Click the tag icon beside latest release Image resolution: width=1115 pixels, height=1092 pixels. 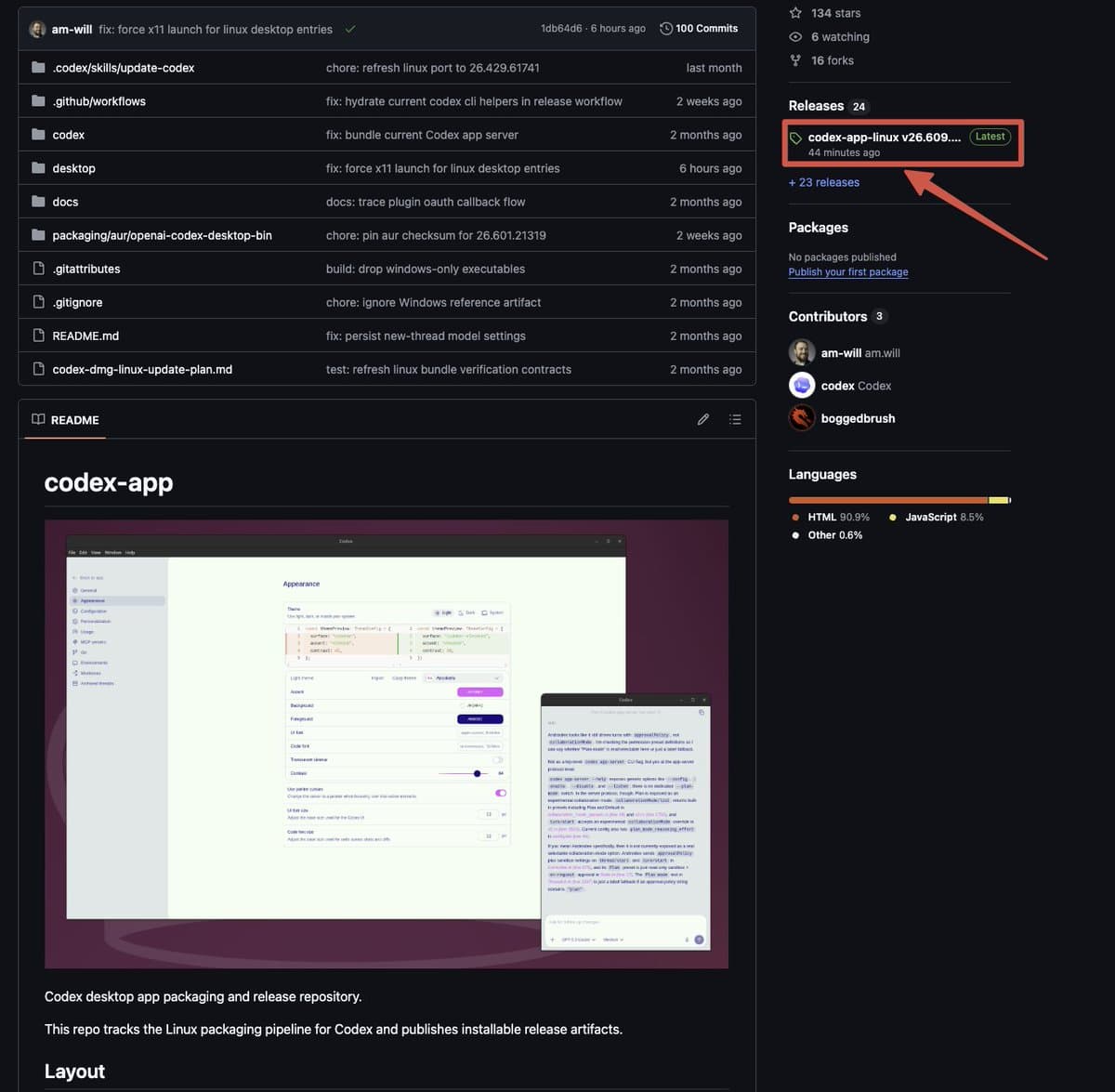click(795, 138)
